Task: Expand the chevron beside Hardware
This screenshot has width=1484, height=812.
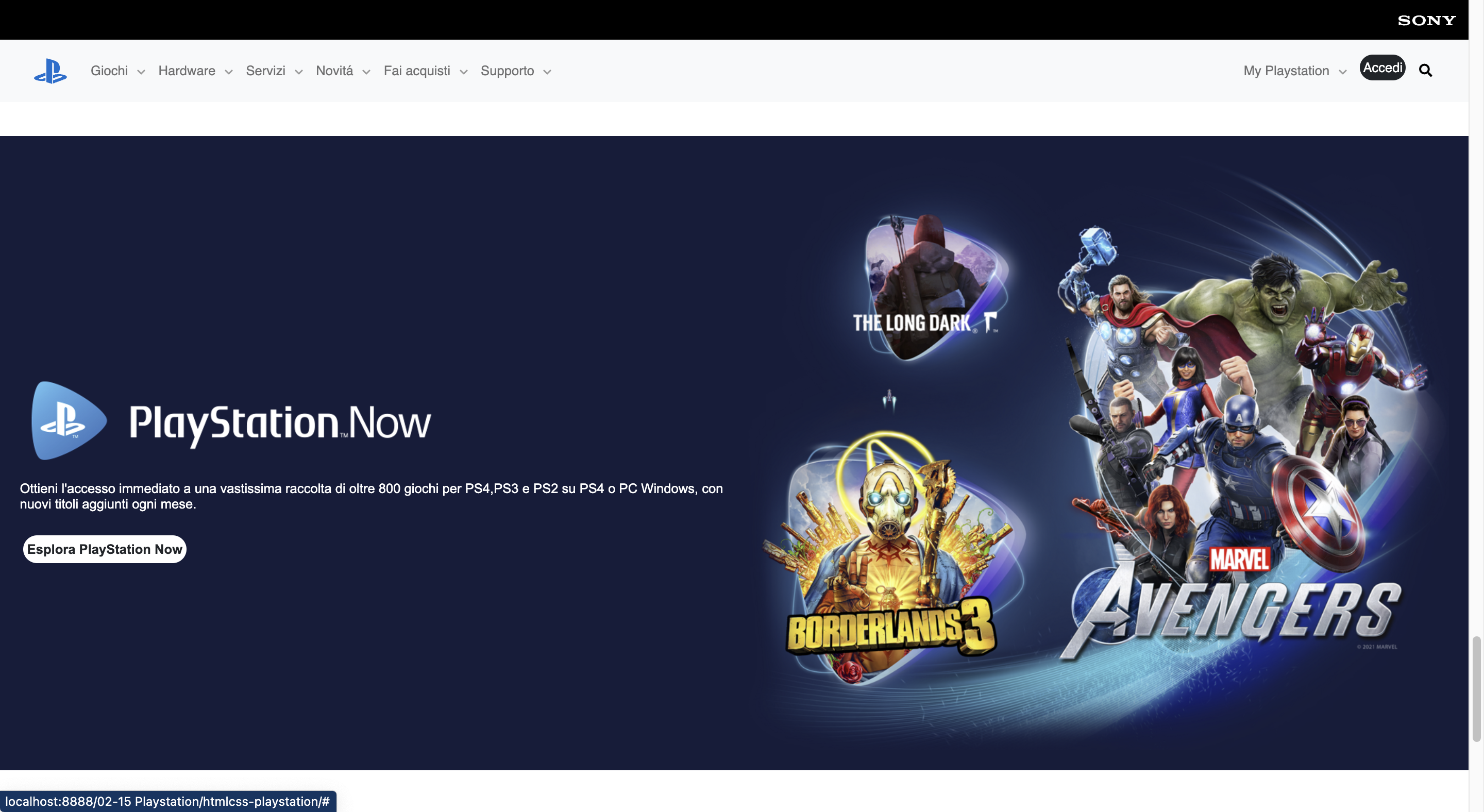Action: (228, 72)
